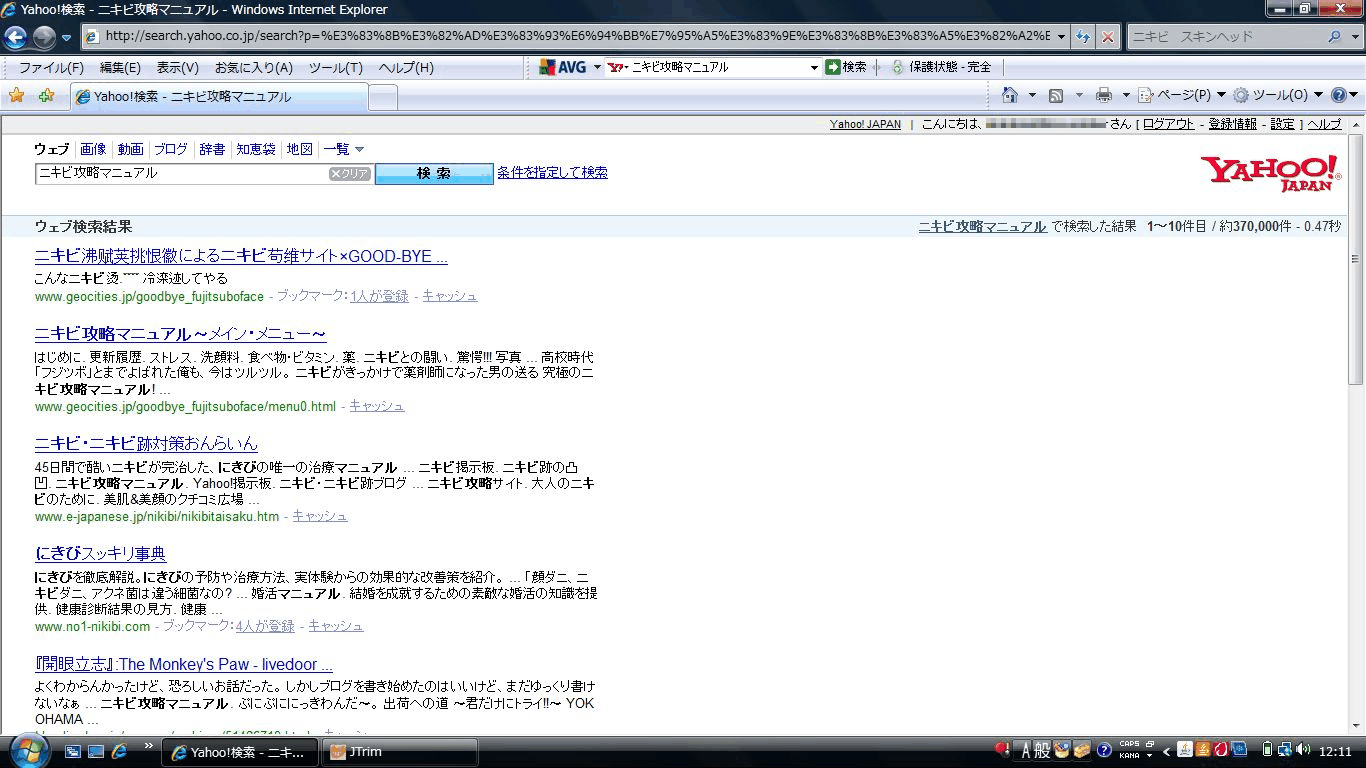
Task: Open the Favorites Center star icon
Action: [17, 96]
